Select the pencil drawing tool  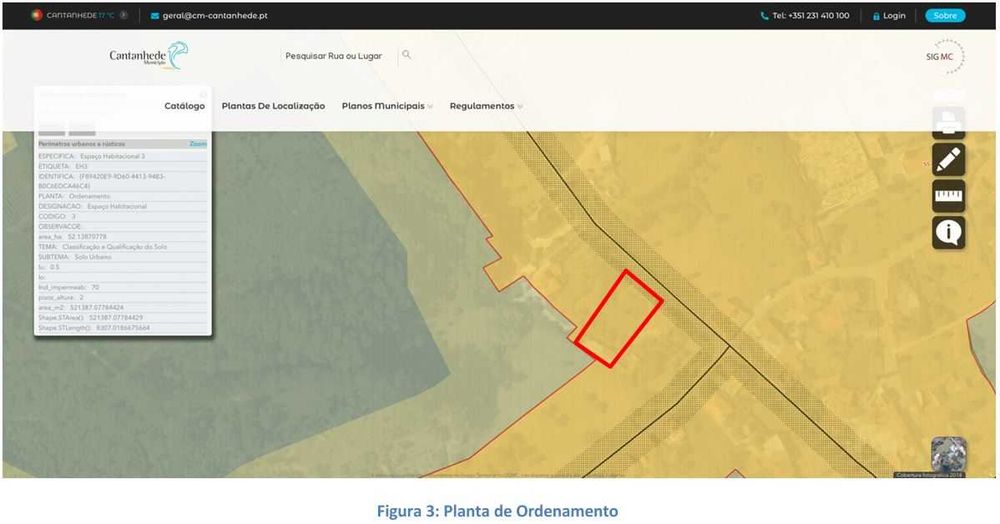(948, 159)
